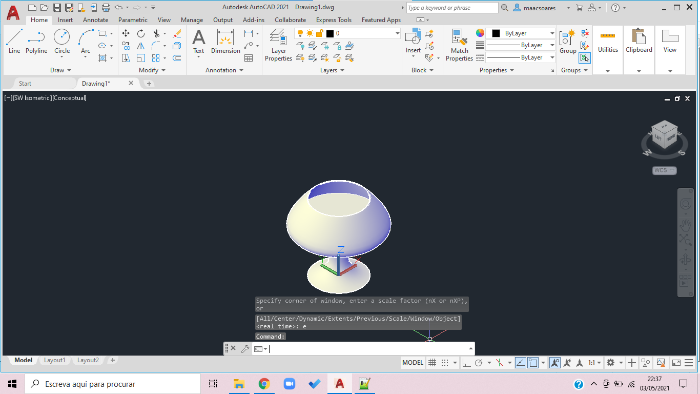The image size is (700, 394).
Task: Click the search magnifier icon in InfoCenter
Action: (504, 8)
